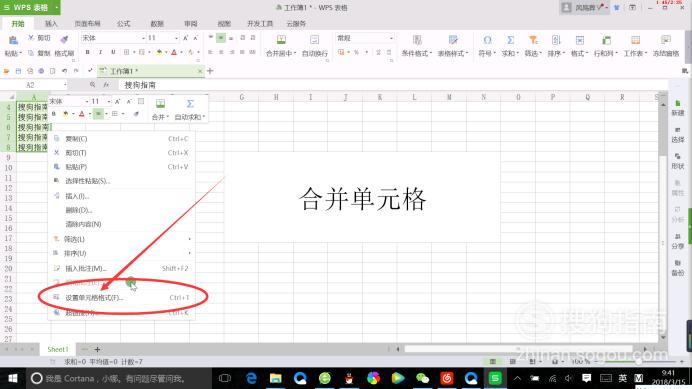Select the Sheet1 sheet tab
The height and width of the screenshot is (389, 692).
(58, 349)
